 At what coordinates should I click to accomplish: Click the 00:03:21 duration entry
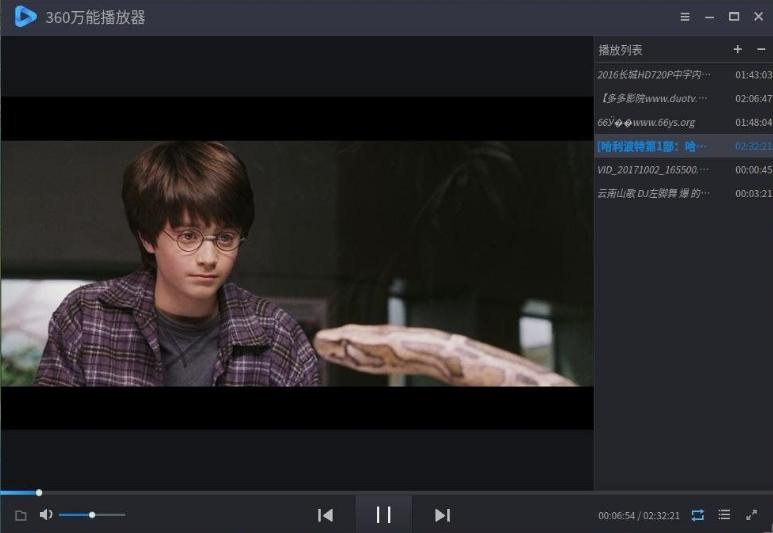point(753,193)
